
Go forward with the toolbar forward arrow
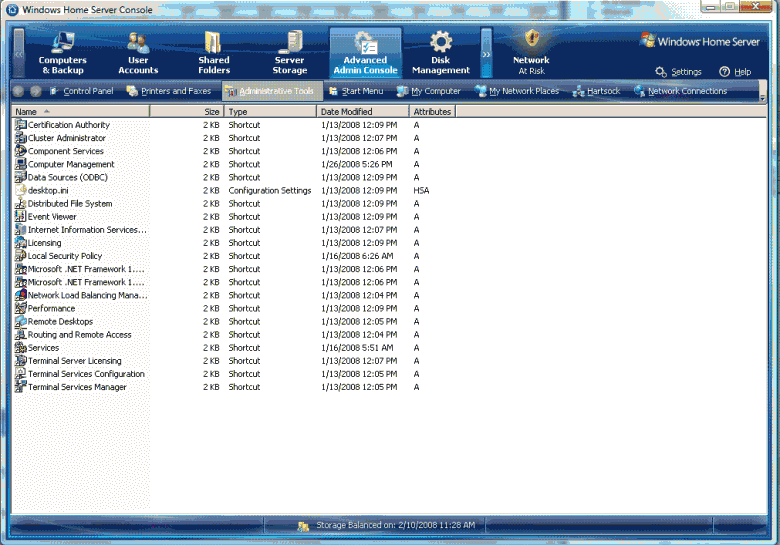pos(35,91)
